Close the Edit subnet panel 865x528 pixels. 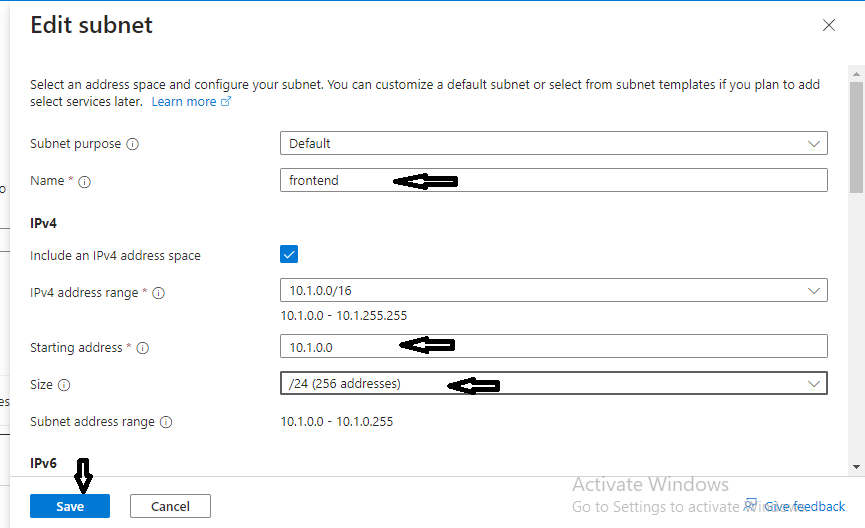pyautogui.click(x=828, y=25)
